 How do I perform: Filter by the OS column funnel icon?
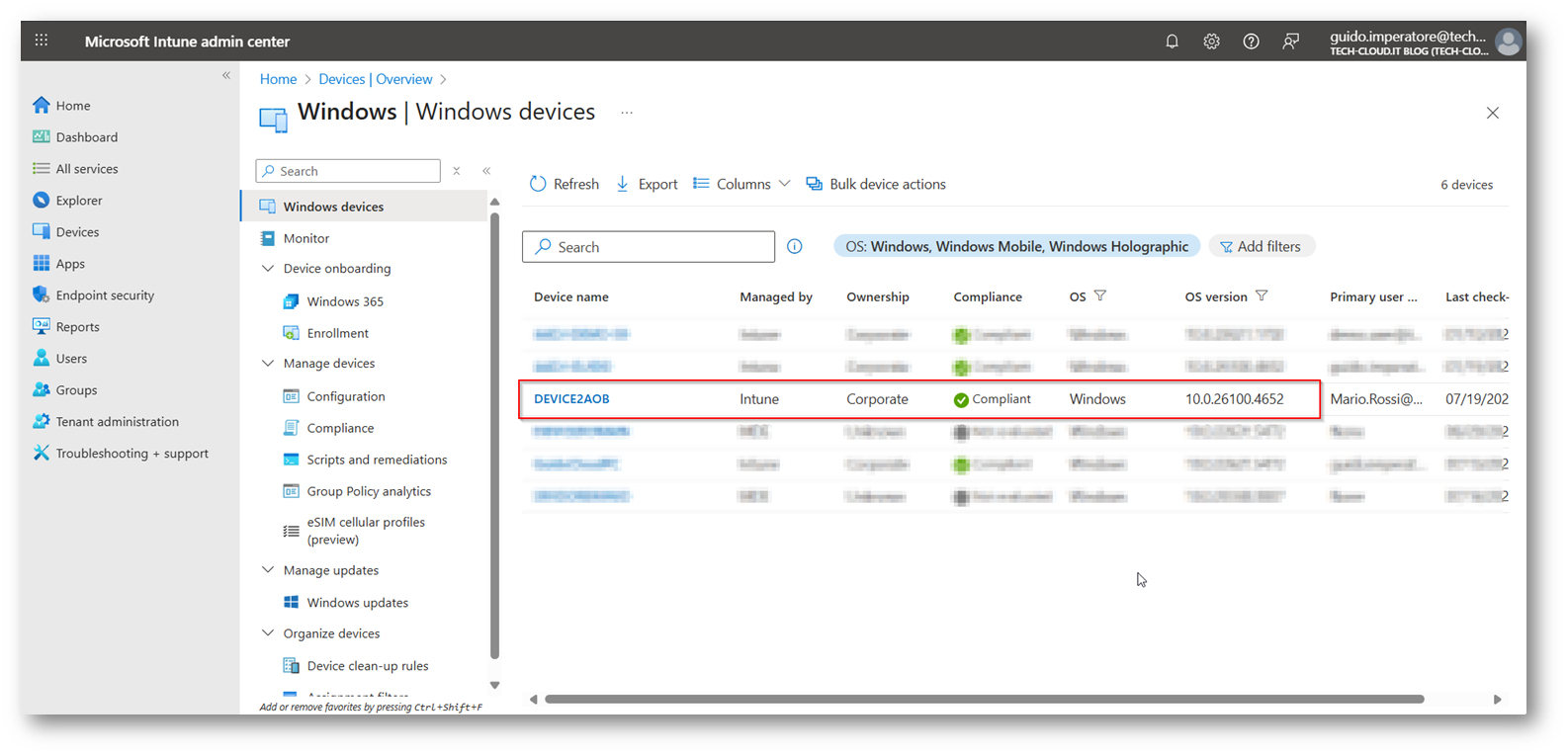point(1100,295)
